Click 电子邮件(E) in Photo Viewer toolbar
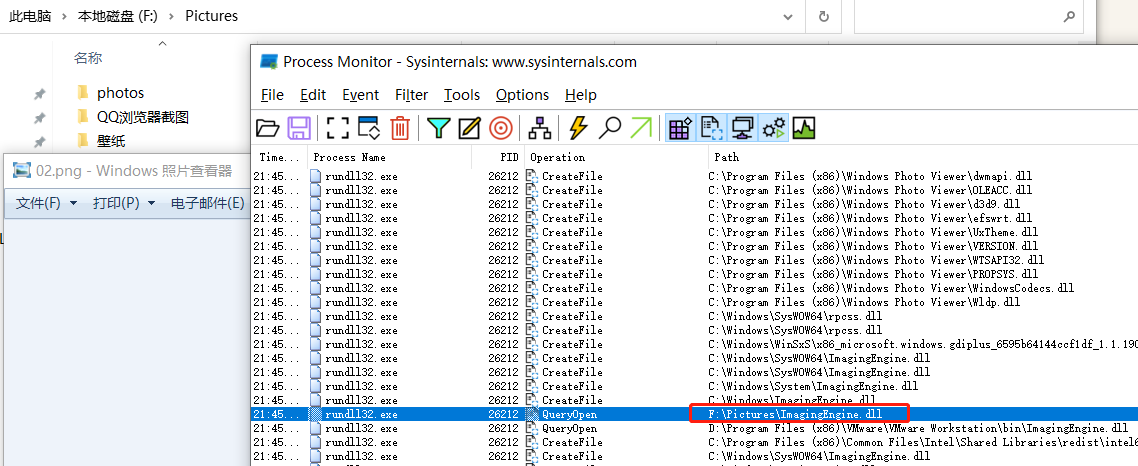 208,203
